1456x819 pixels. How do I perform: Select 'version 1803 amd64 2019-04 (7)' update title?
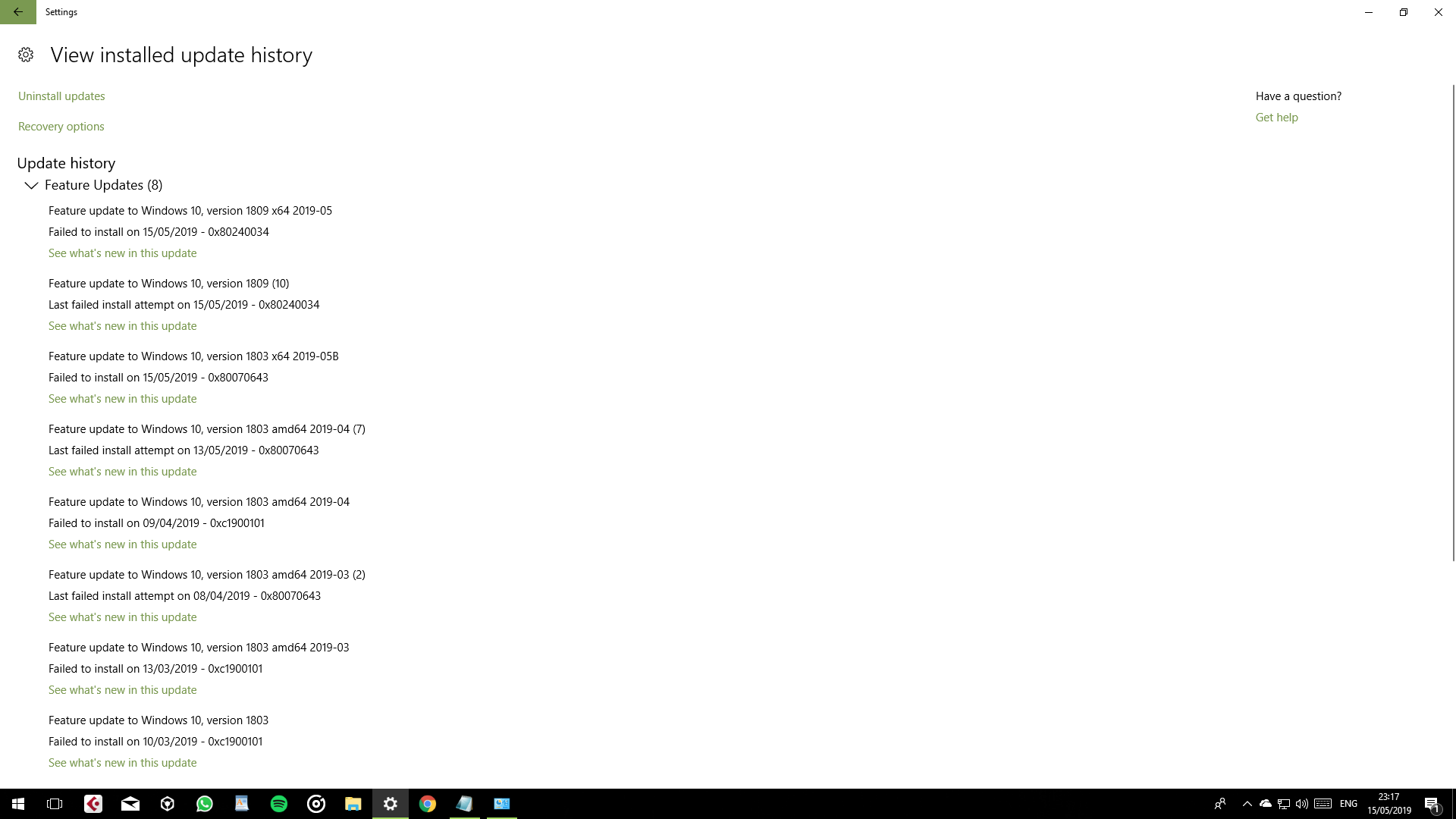[x=207, y=429]
